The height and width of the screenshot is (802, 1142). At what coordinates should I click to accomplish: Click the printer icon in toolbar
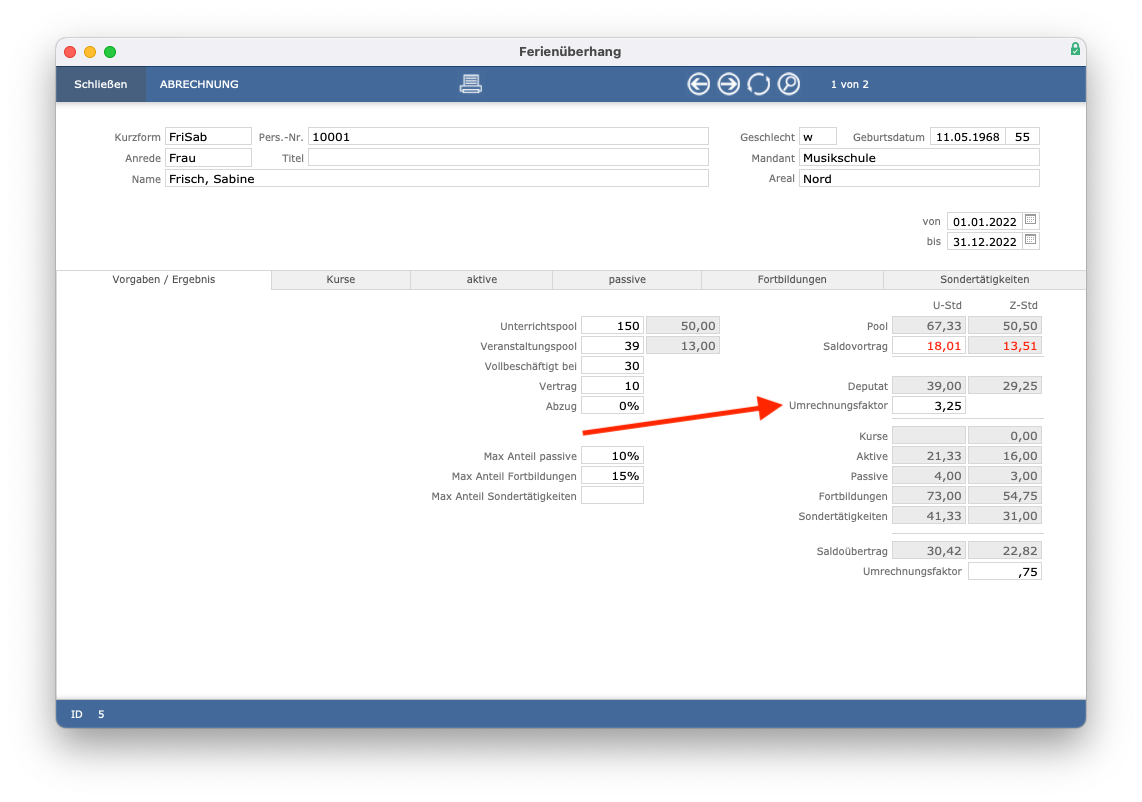tap(470, 84)
